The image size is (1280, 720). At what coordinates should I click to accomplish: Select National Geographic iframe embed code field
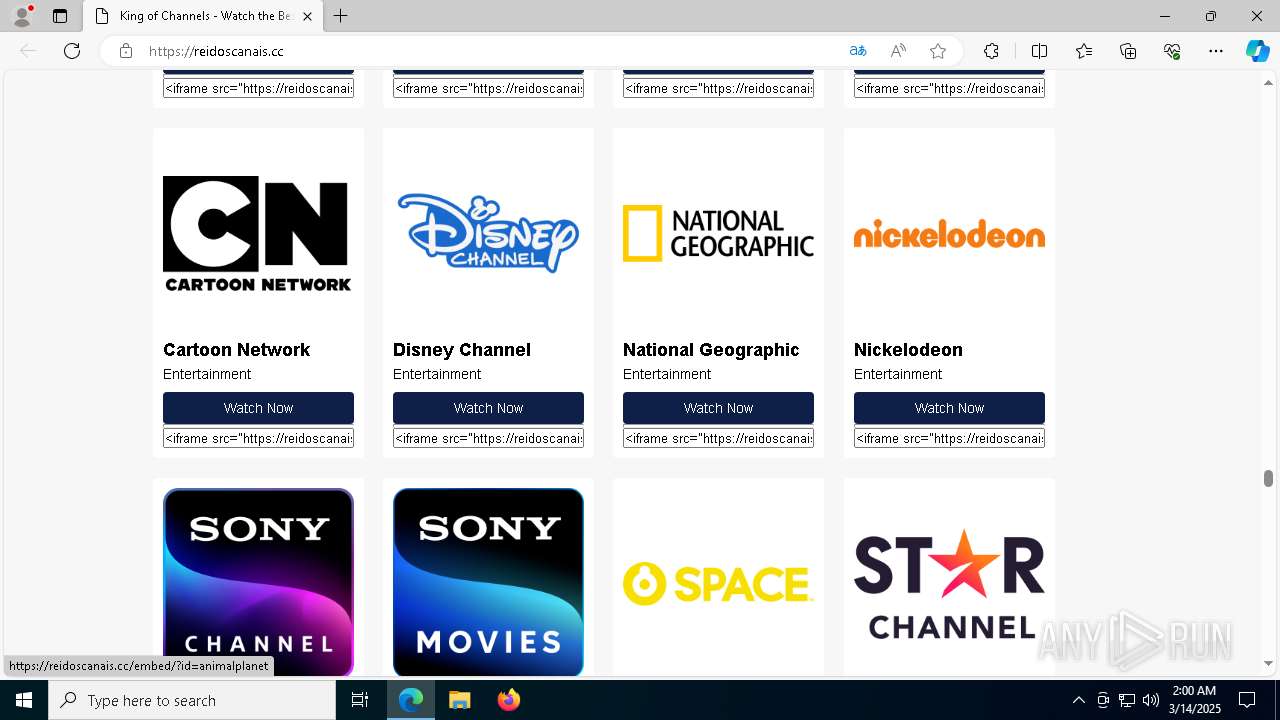[718, 438]
